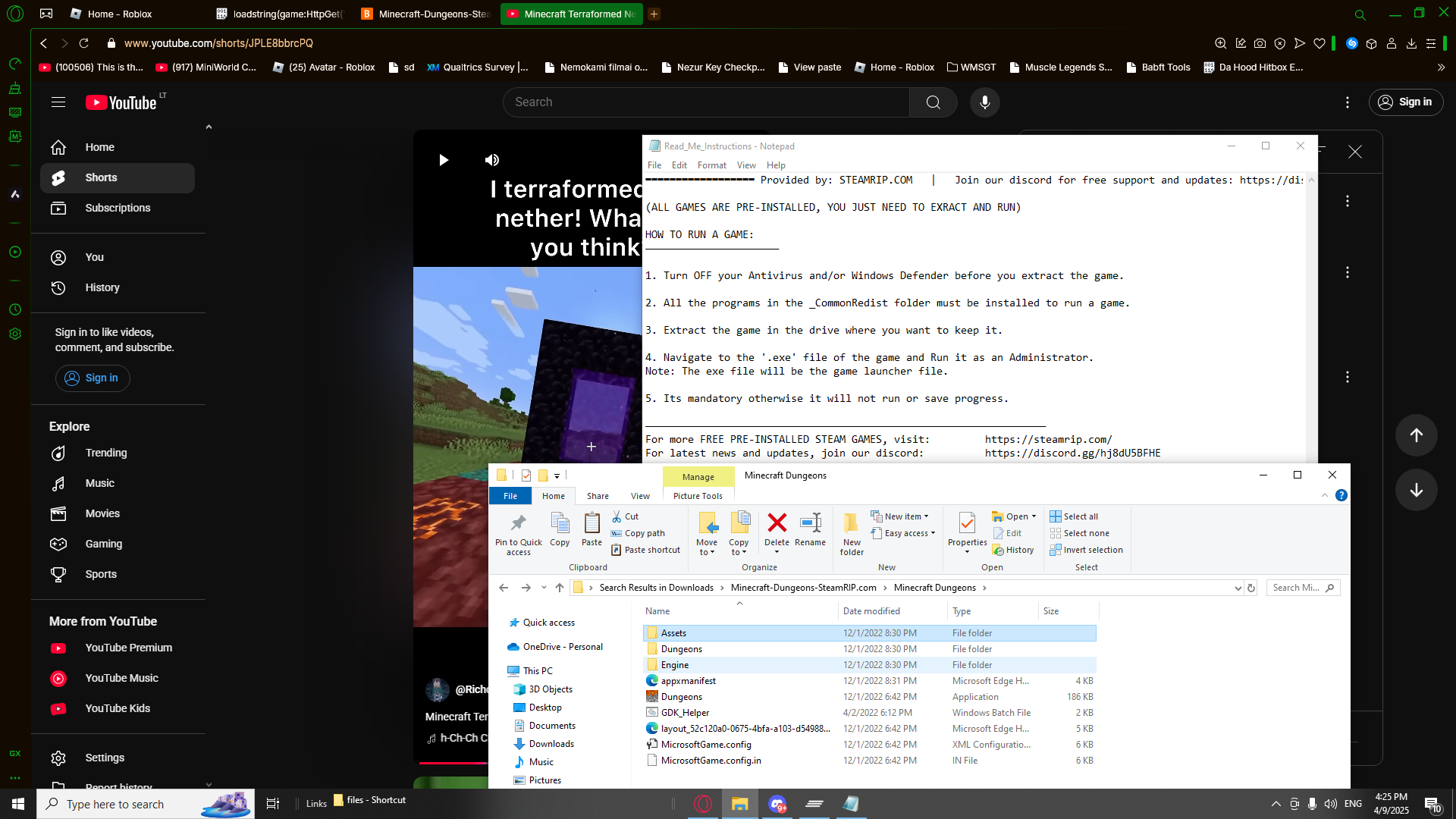This screenshot has width=1456, height=819.
Task: Open the Windows notification center
Action: click(x=1432, y=804)
